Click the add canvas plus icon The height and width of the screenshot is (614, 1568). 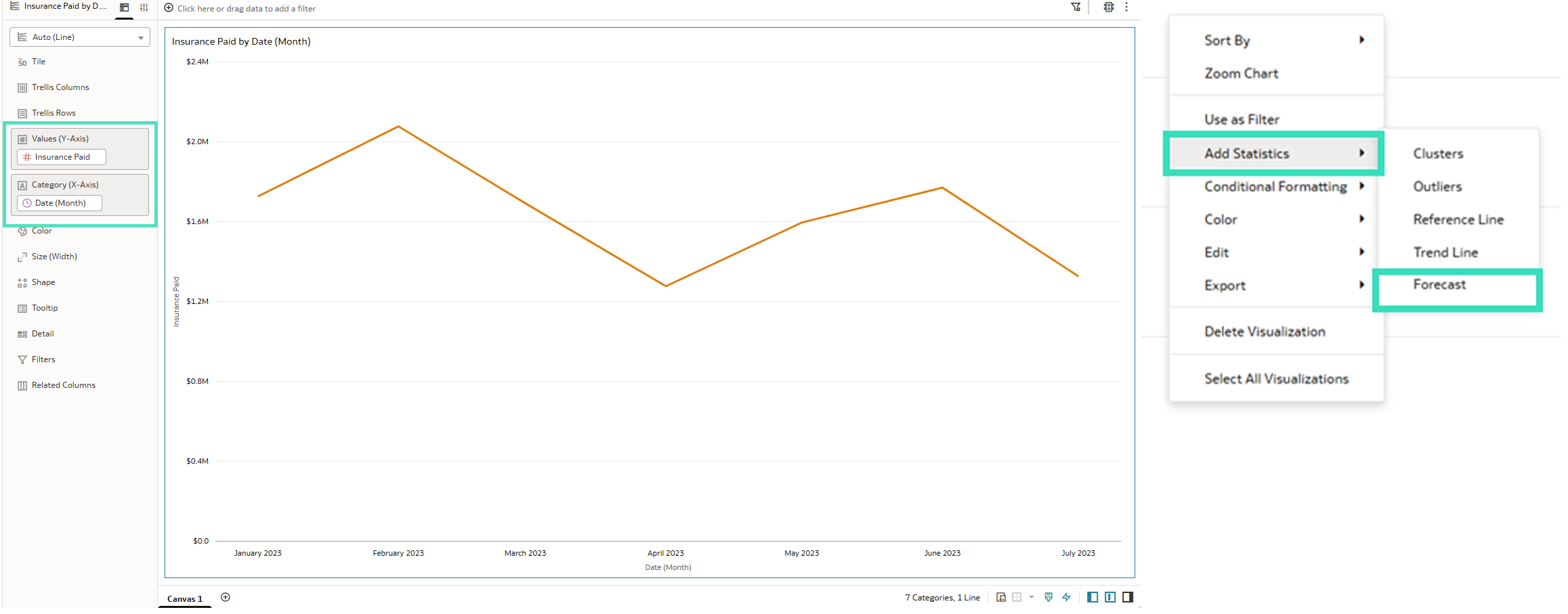[x=226, y=598]
